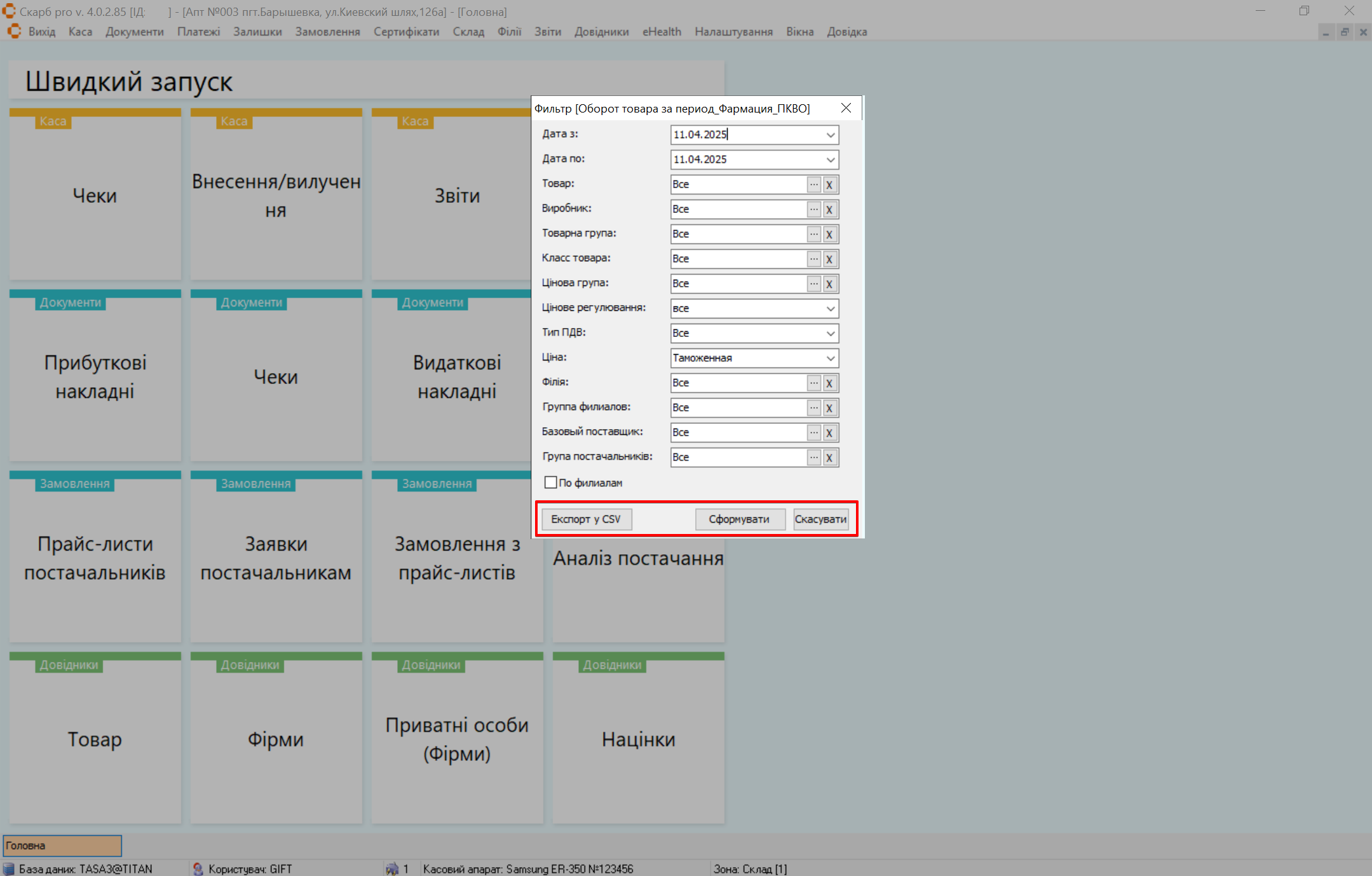The width and height of the screenshot is (1372, 876).
Task: Open the Тип ПДВ dropdown
Action: 830,333
